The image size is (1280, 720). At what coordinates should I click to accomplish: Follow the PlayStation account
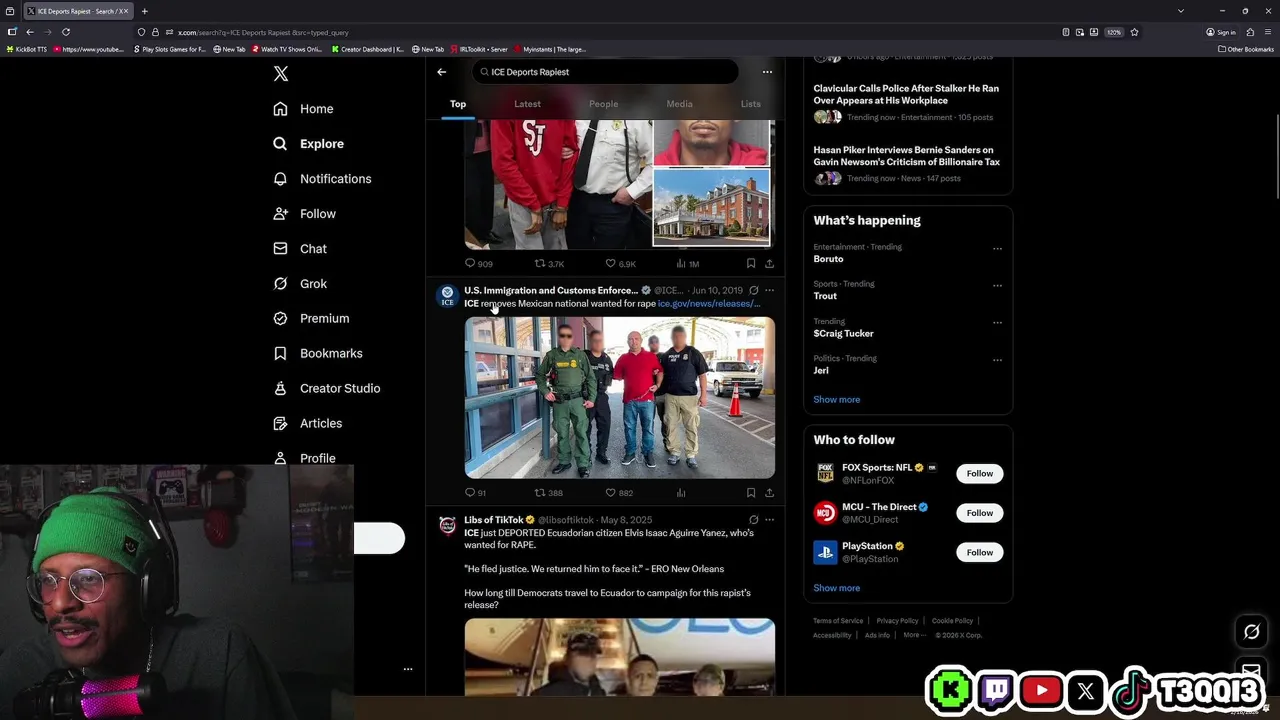980,553
